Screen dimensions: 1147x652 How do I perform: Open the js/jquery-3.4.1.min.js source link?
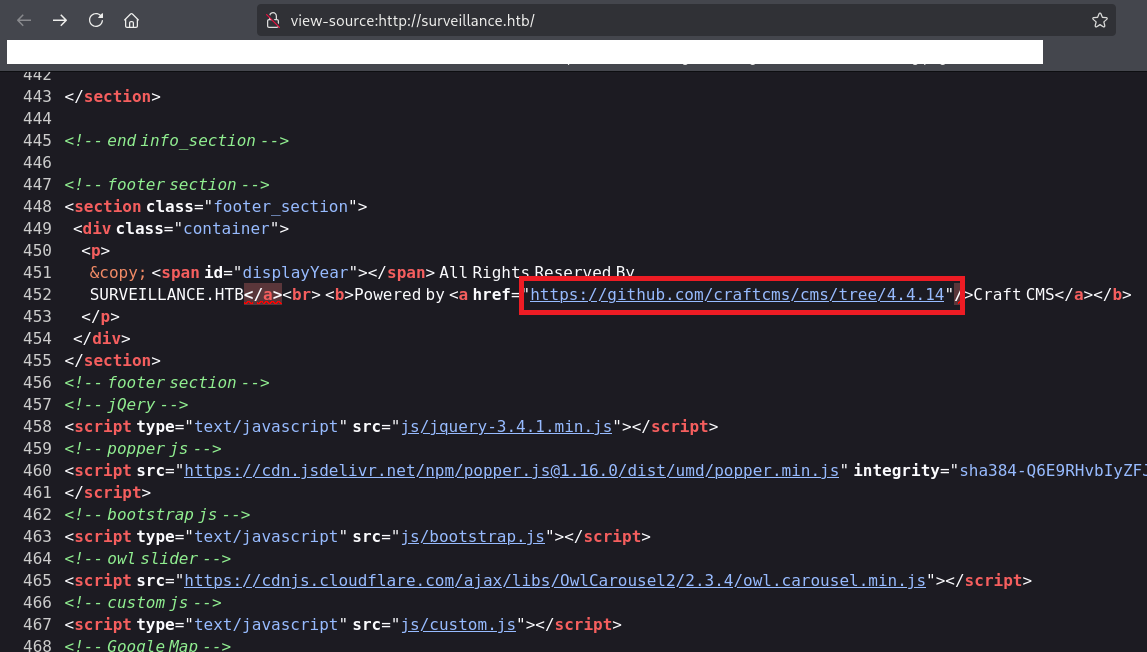(x=507, y=426)
